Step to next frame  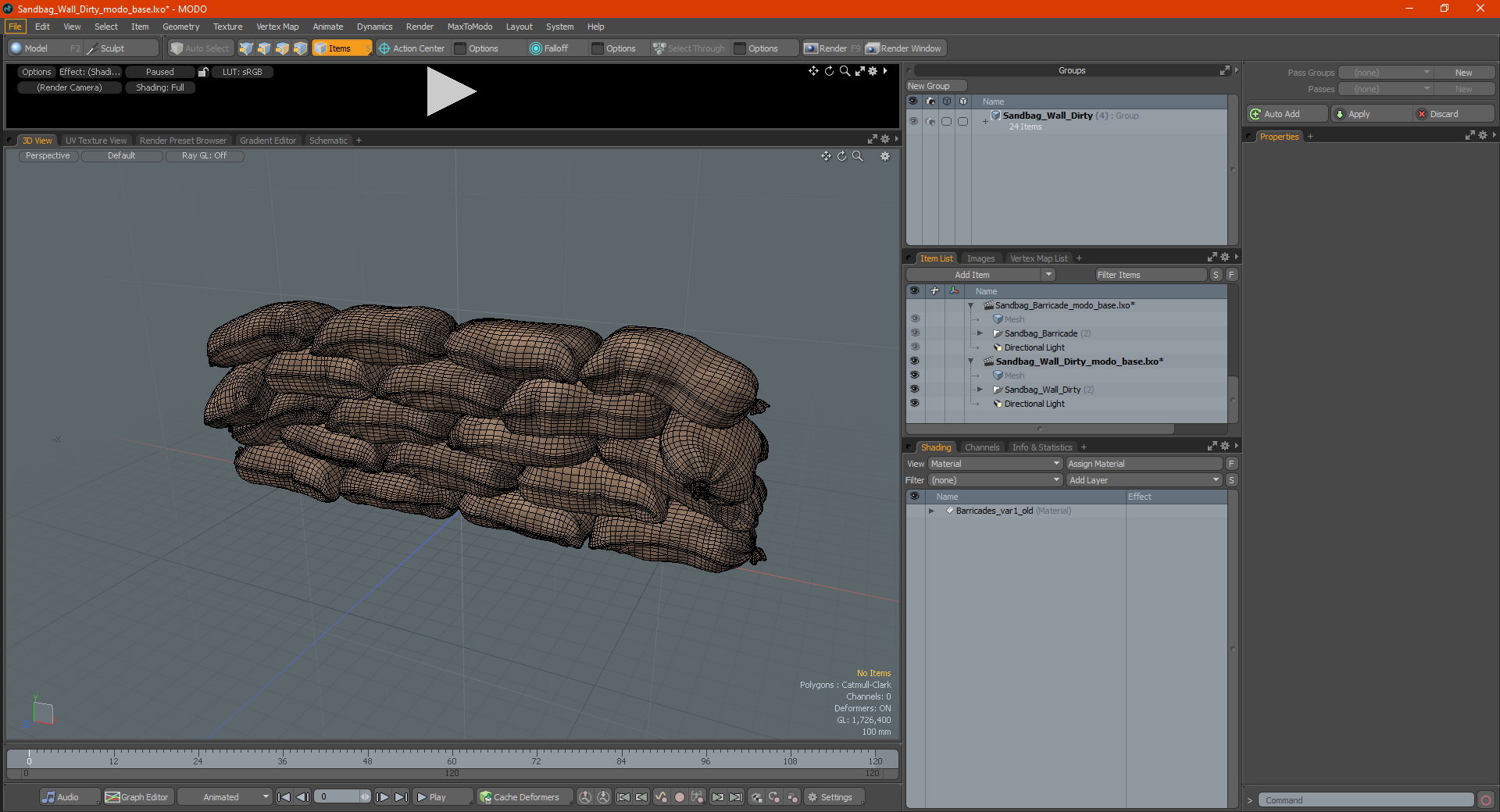coord(382,797)
